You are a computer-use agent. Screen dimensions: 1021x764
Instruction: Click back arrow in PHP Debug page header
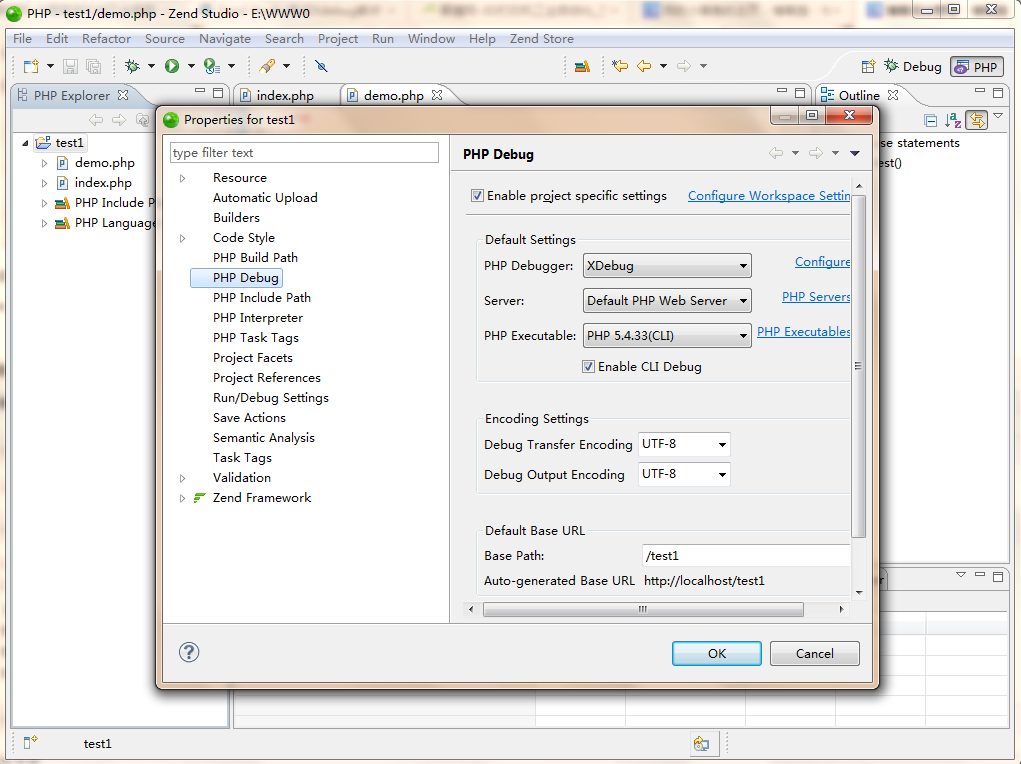pyautogui.click(x=776, y=153)
